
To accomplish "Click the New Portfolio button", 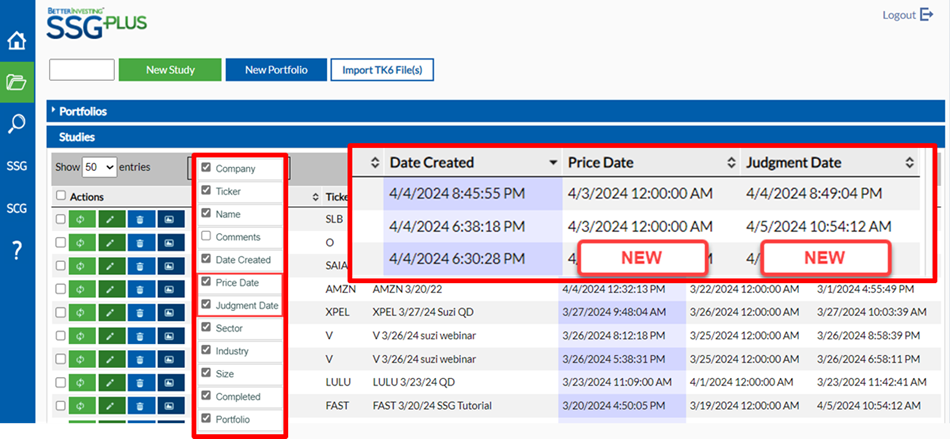I will pyautogui.click(x=276, y=70).
